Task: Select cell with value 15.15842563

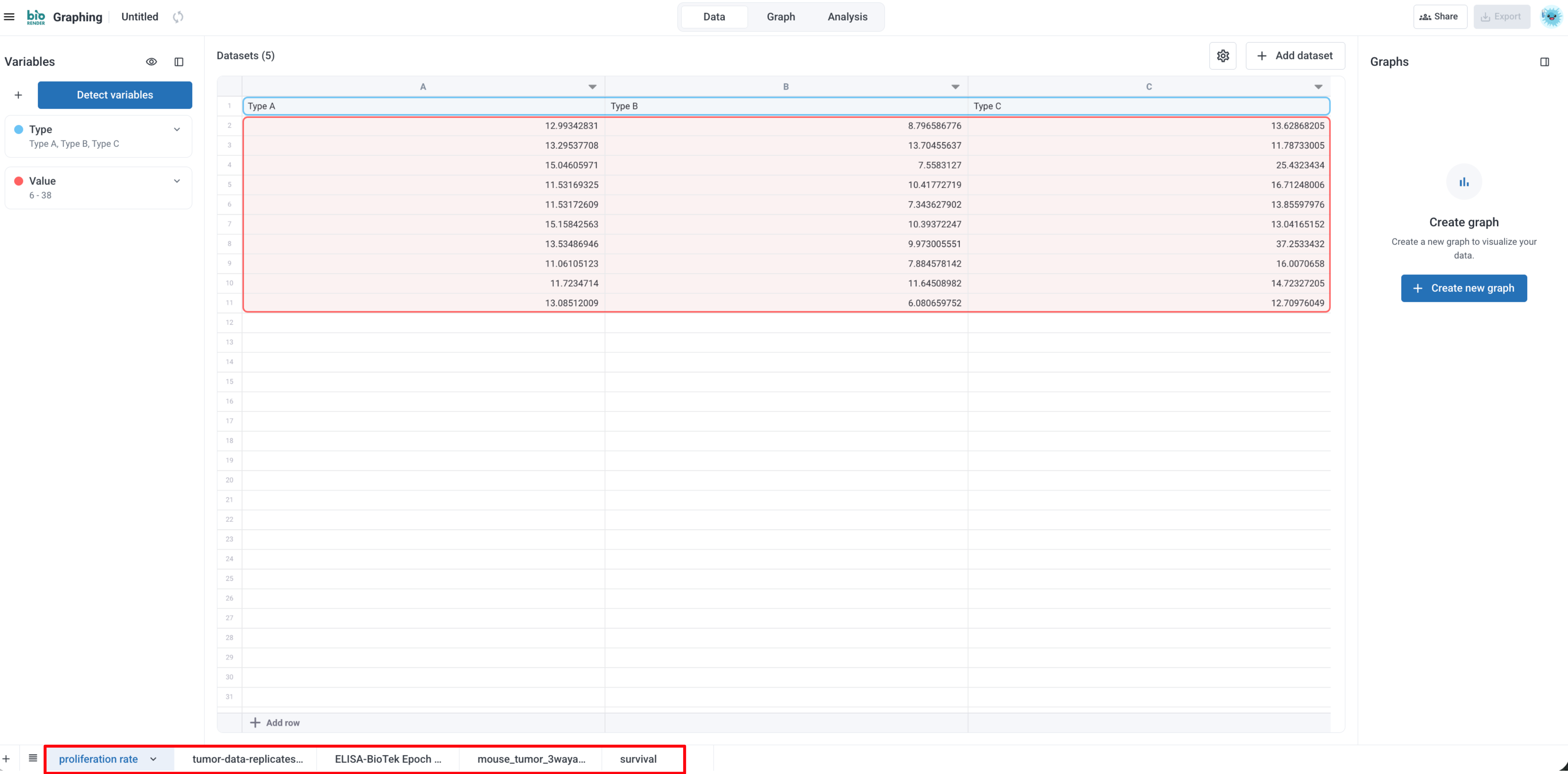Action: pyautogui.click(x=424, y=224)
